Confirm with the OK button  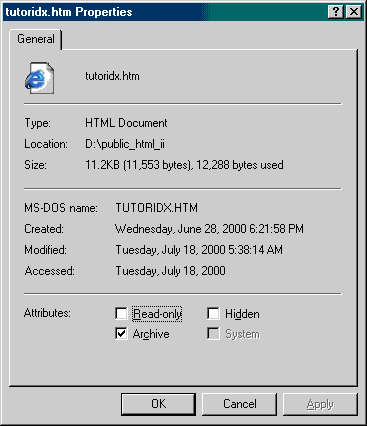click(158, 404)
